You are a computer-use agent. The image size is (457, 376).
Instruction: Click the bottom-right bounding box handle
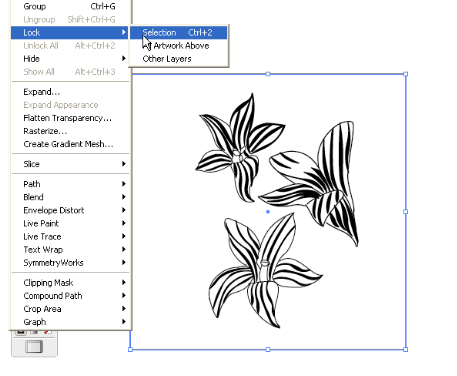point(406,349)
